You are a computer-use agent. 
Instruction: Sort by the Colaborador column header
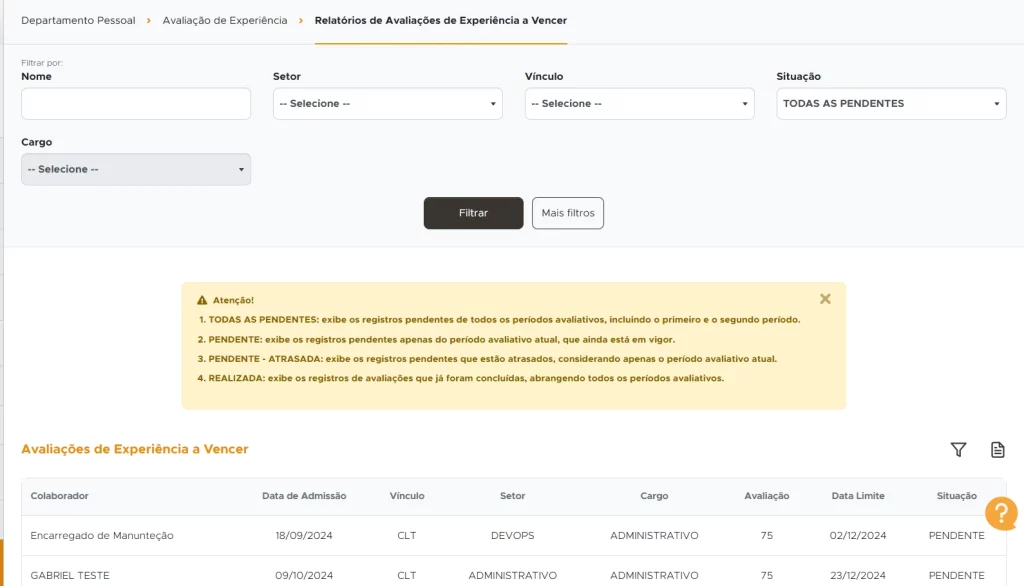click(x=60, y=496)
